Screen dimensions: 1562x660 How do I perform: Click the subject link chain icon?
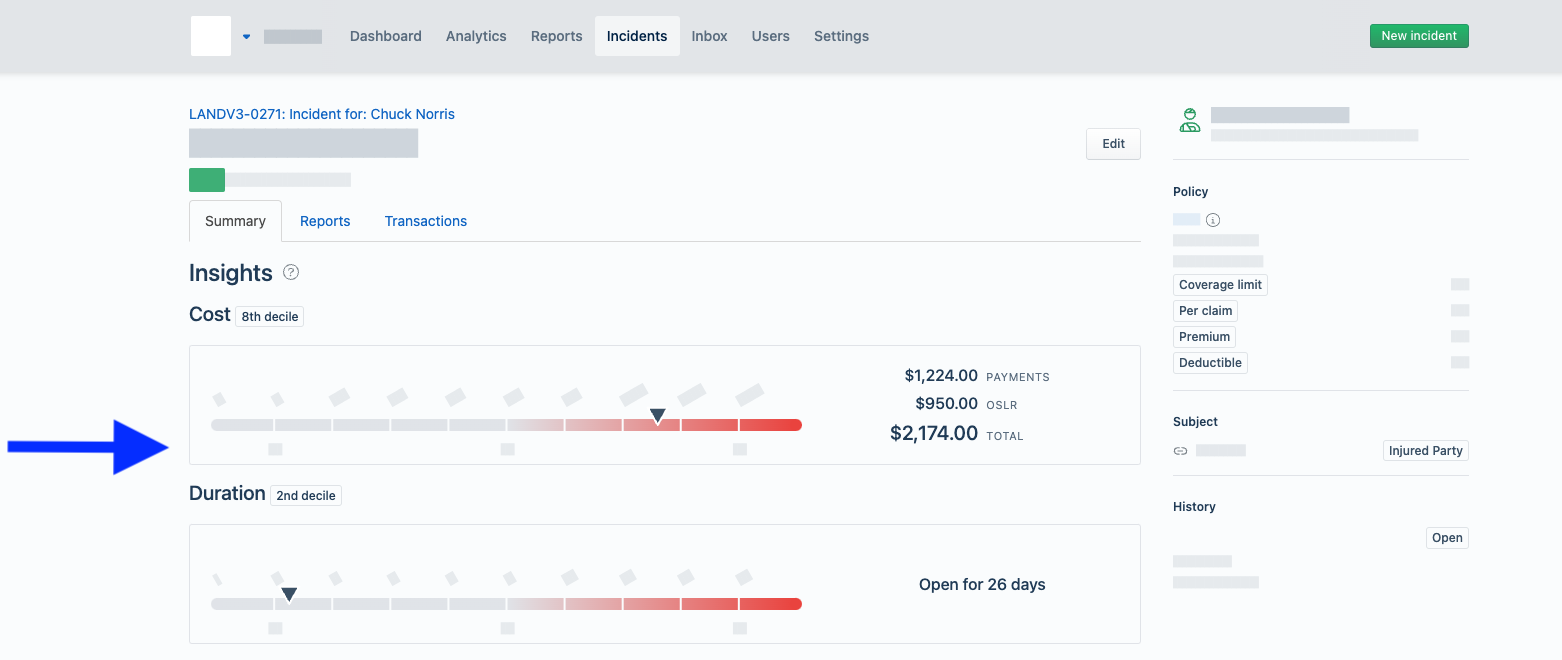tap(1180, 451)
